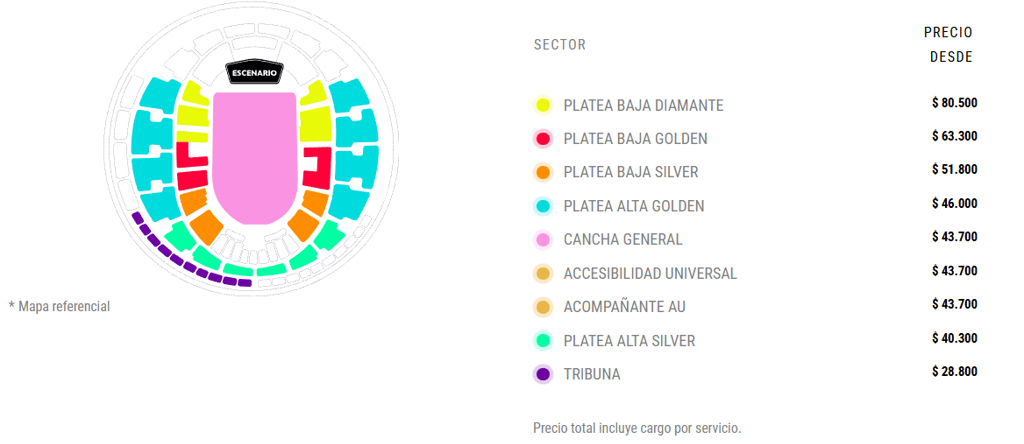Image resolution: width=1024 pixels, height=444 pixels.
Task: Click the yellow Platea Baja Diamante swatch
Action: [543, 105]
